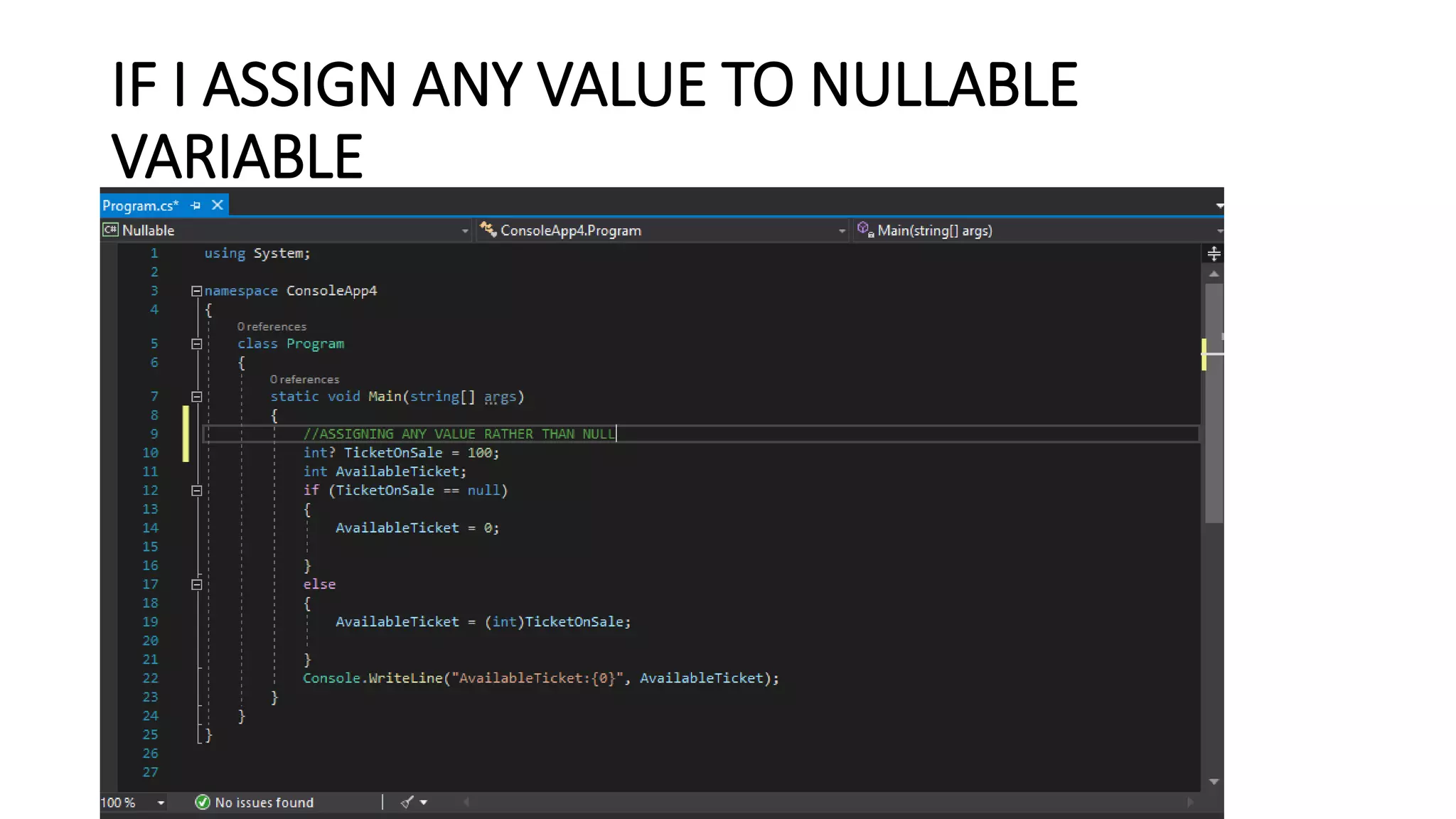This screenshot has height=819, width=1456.
Task: Open the 100 % zoom level dropdown
Action: (x=161, y=803)
